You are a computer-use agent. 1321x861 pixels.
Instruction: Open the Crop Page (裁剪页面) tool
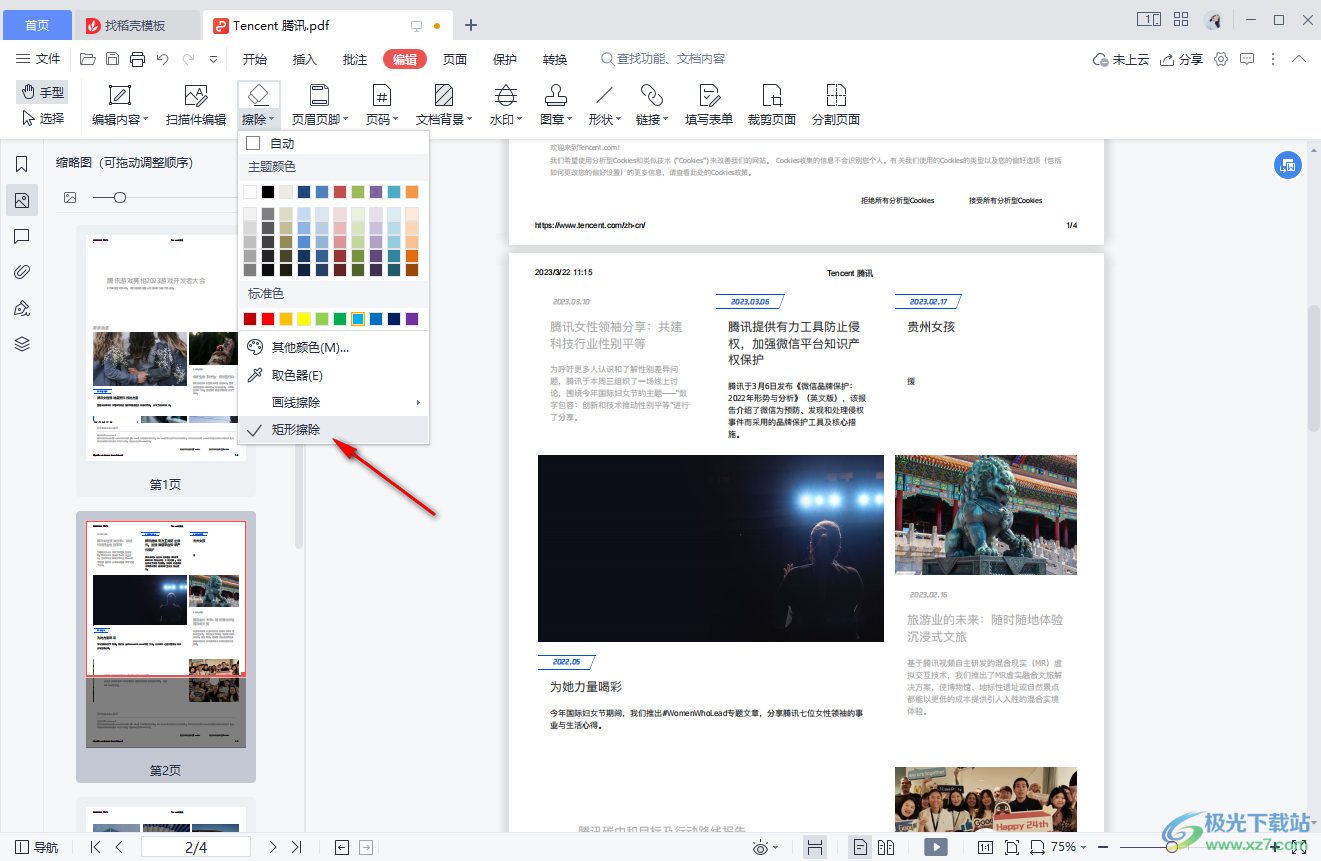click(772, 105)
